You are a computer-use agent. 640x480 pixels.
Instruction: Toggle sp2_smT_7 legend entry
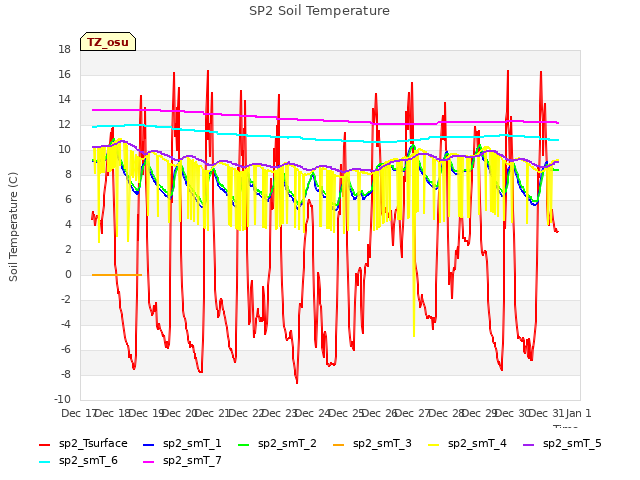click(182, 461)
